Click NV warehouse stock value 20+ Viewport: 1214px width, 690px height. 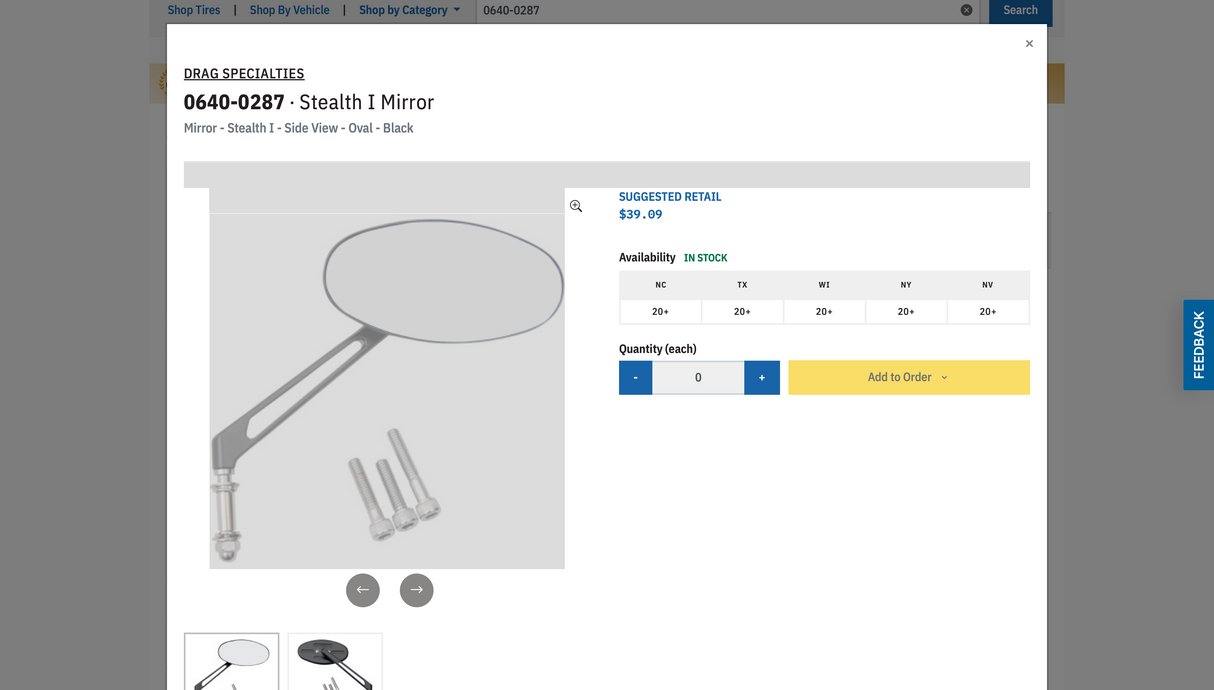(988, 312)
